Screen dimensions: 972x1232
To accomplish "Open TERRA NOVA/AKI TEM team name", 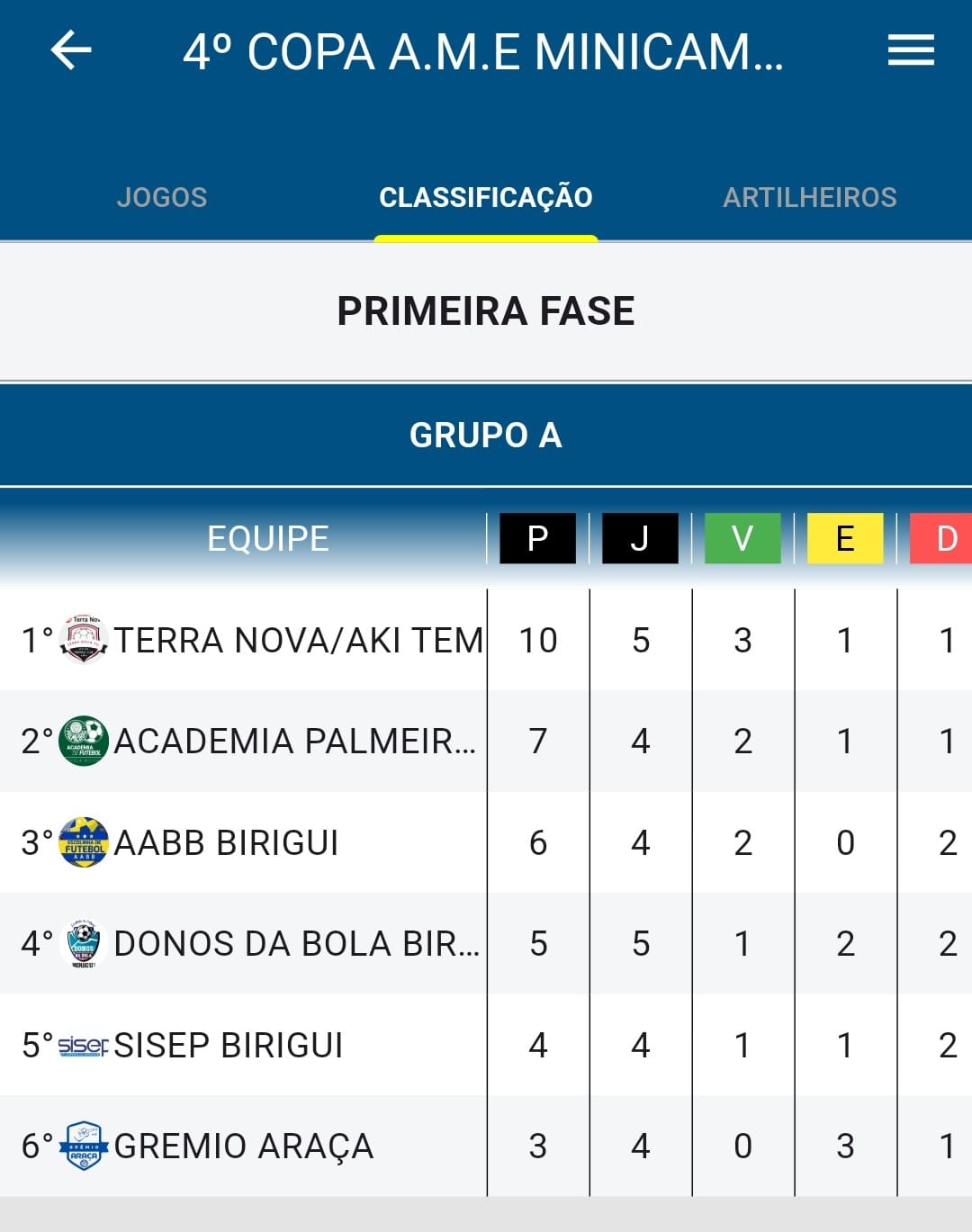I will [298, 640].
